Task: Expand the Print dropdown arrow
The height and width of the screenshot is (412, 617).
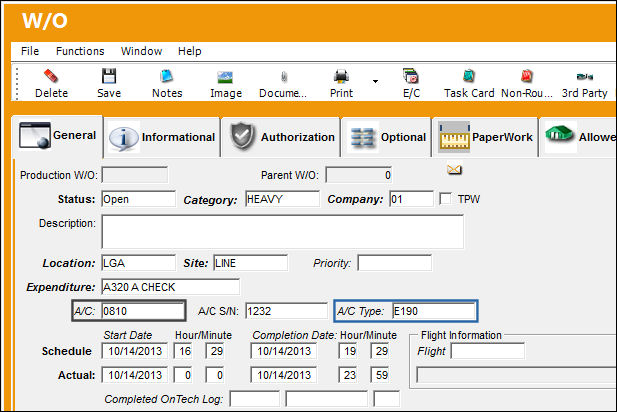Action: tap(375, 81)
